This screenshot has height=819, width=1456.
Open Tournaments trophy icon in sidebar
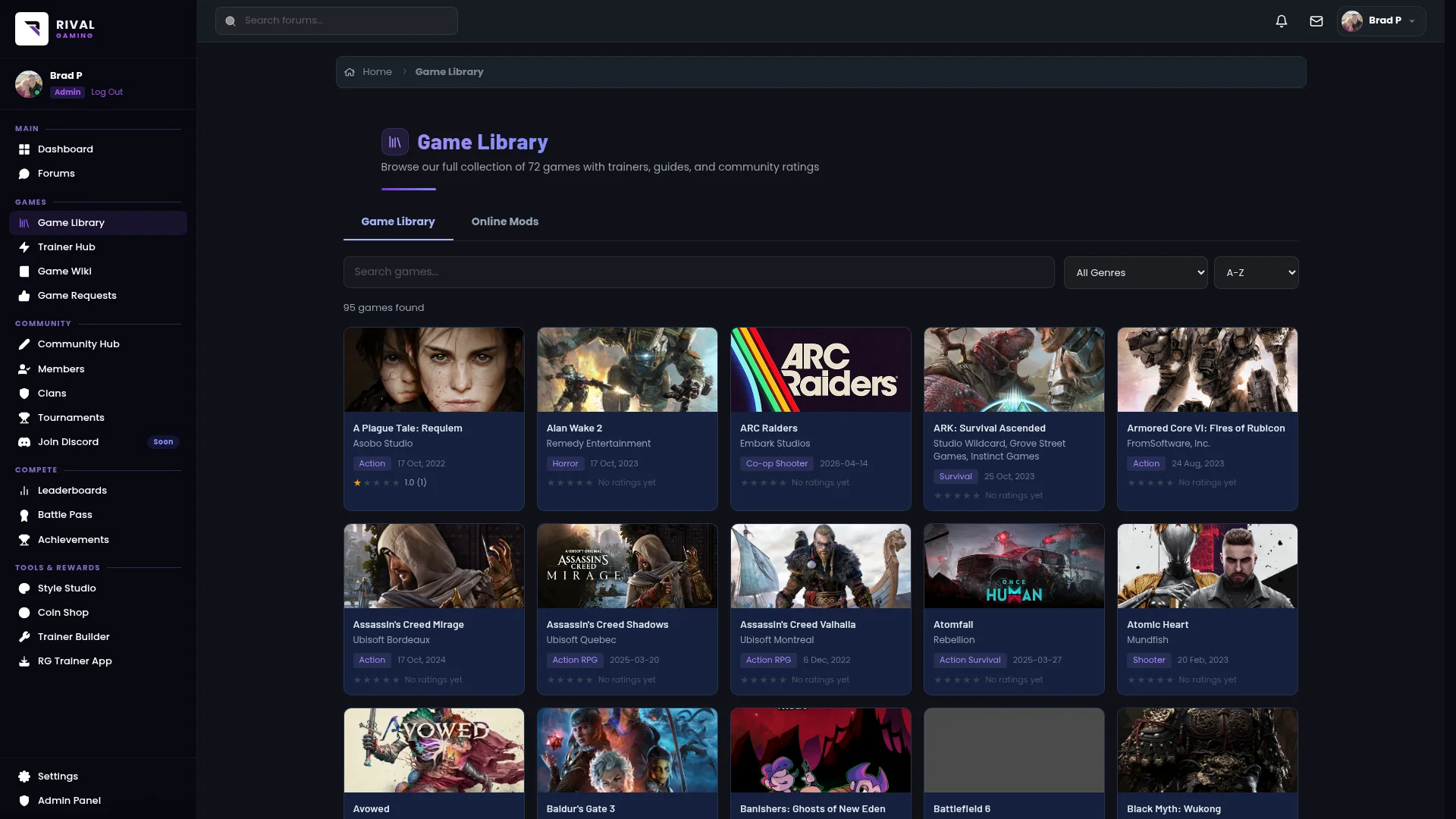(24, 418)
